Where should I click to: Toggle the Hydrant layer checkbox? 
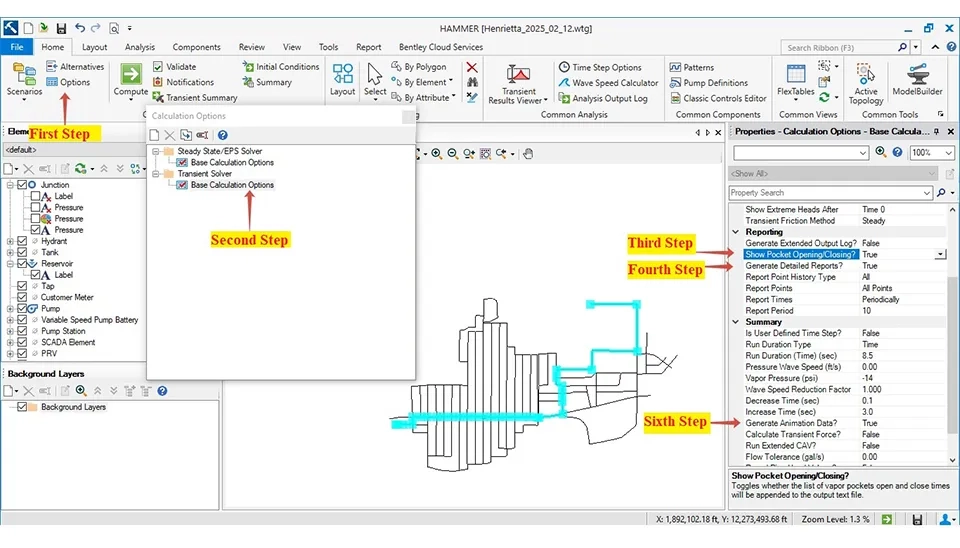(23, 241)
